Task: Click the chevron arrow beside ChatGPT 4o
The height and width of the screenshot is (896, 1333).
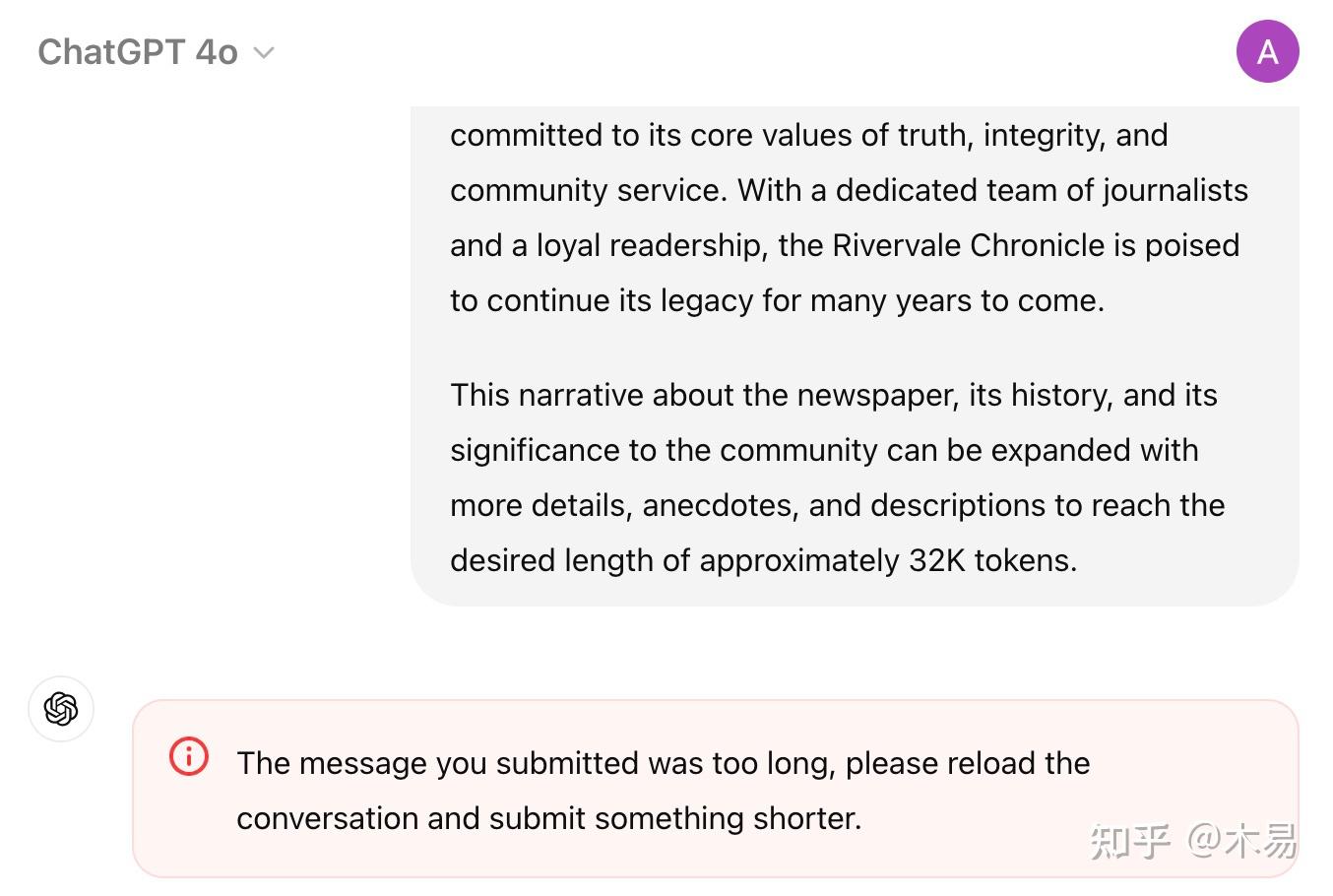Action: [264, 53]
